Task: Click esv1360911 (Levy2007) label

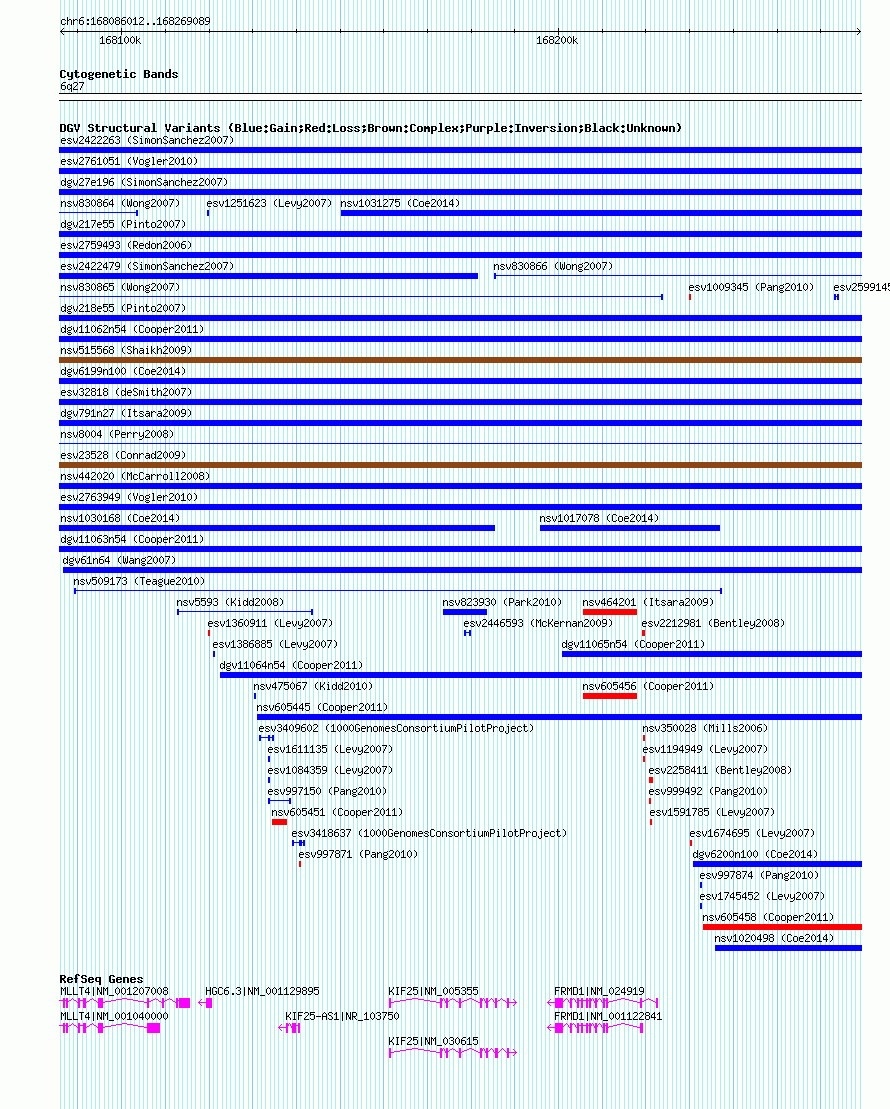Action: pos(270,624)
